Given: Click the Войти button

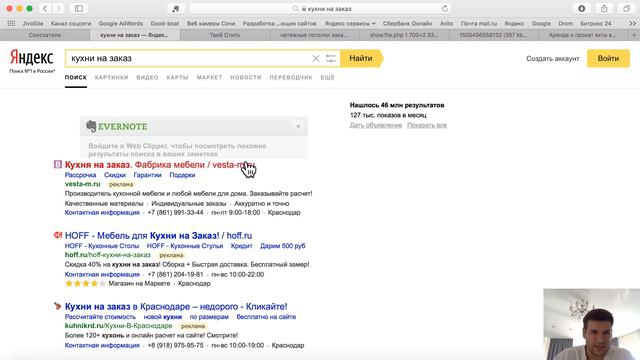Looking at the screenshot, I should tap(608, 58).
